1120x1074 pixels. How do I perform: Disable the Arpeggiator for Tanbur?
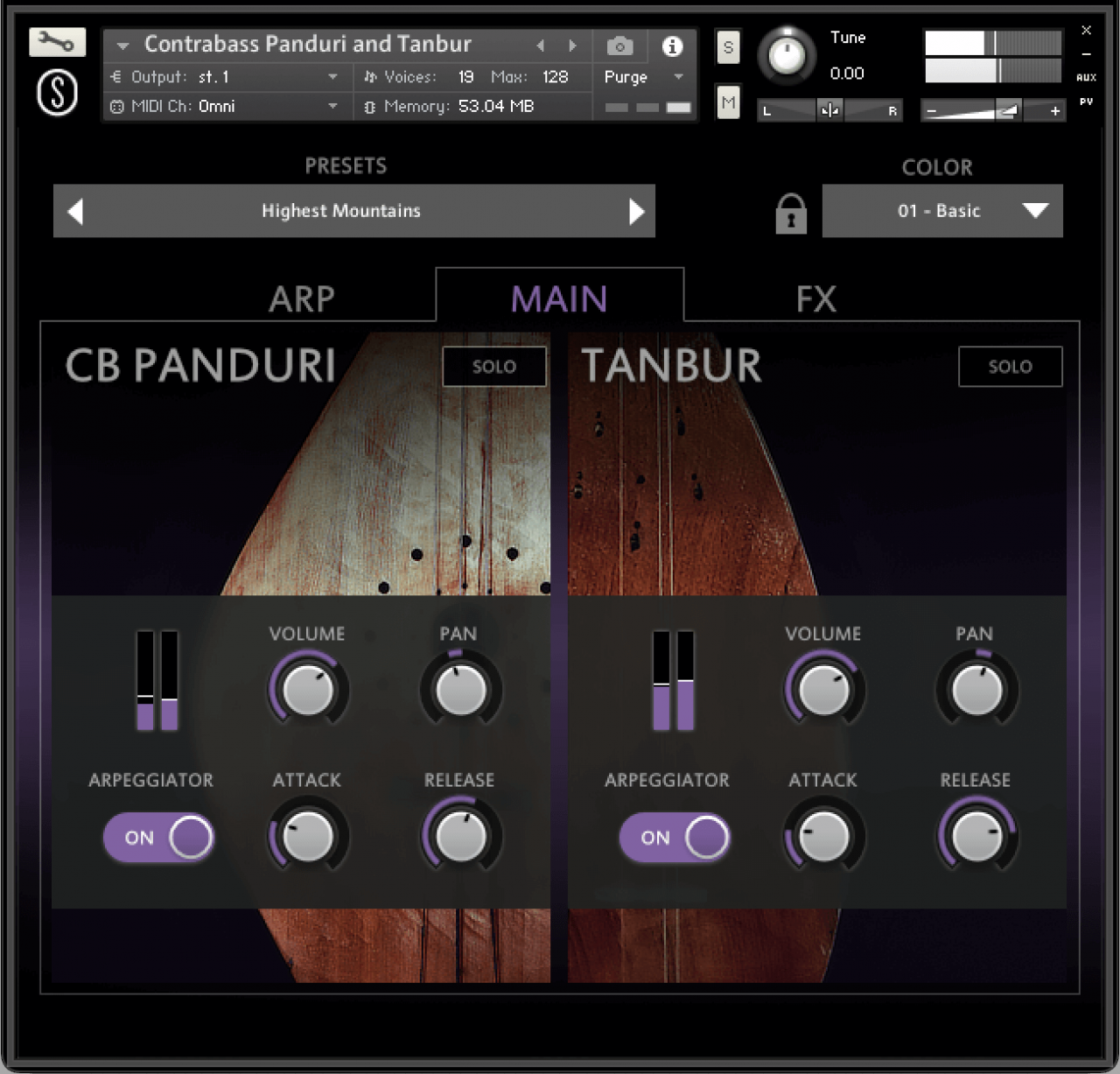(x=674, y=838)
